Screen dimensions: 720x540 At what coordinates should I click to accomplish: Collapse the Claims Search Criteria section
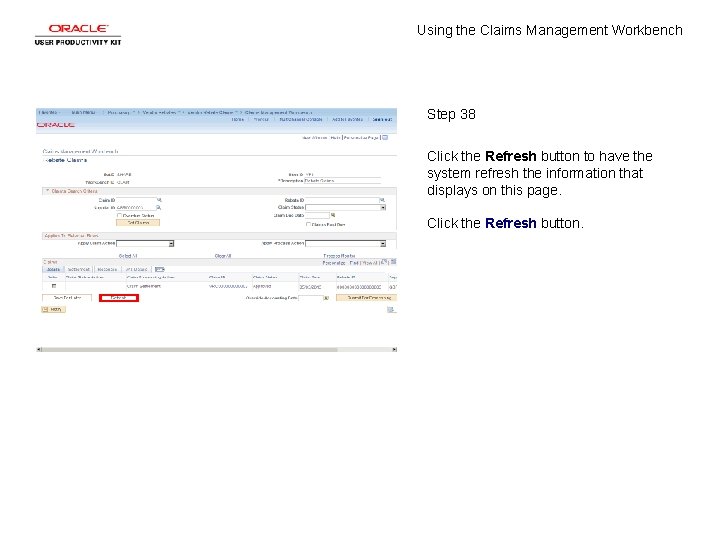[x=47, y=191]
